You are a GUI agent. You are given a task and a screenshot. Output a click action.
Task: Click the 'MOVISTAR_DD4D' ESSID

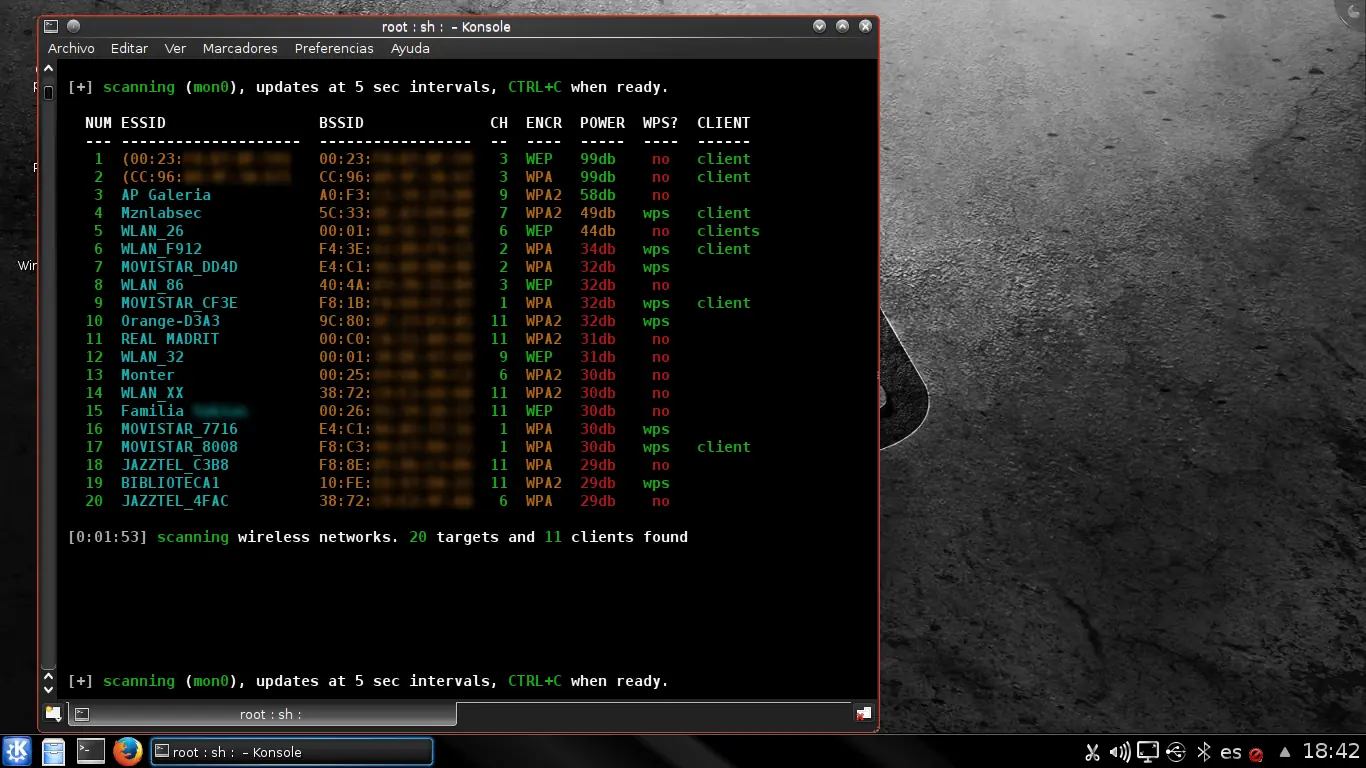pyautogui.click(x=179, y=267)
